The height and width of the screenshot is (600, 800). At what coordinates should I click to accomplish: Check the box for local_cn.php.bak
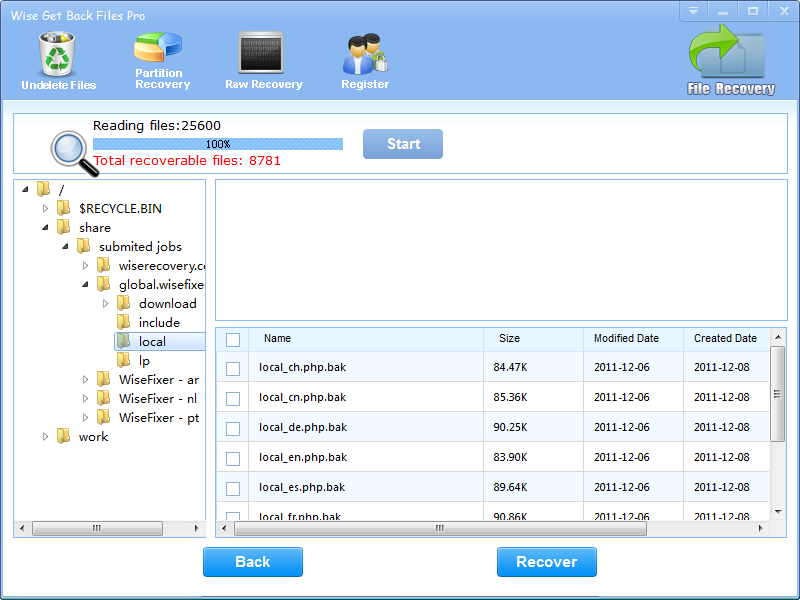(x=233, y=398)
